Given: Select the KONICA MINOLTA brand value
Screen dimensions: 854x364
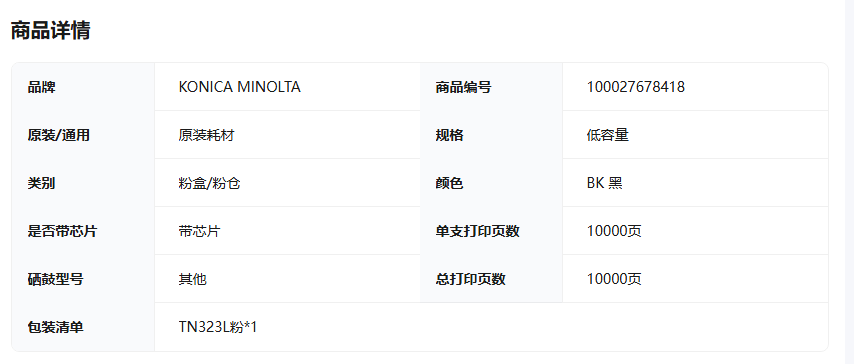Looking at the screenshot, I should [x=240, y=87].
